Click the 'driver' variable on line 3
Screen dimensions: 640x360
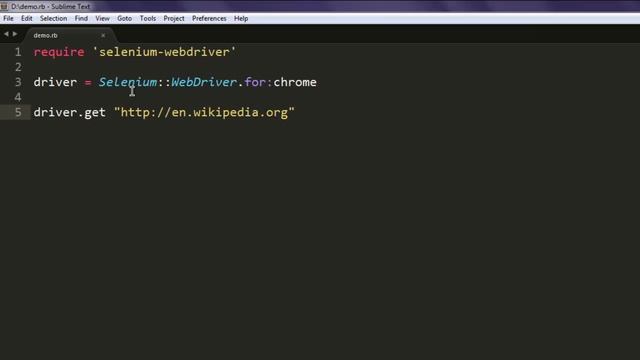[55, 82]
